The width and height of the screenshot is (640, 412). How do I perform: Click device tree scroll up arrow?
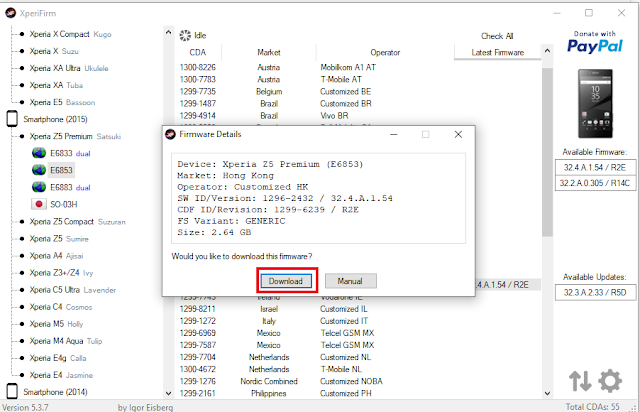[x=168, y=32]
